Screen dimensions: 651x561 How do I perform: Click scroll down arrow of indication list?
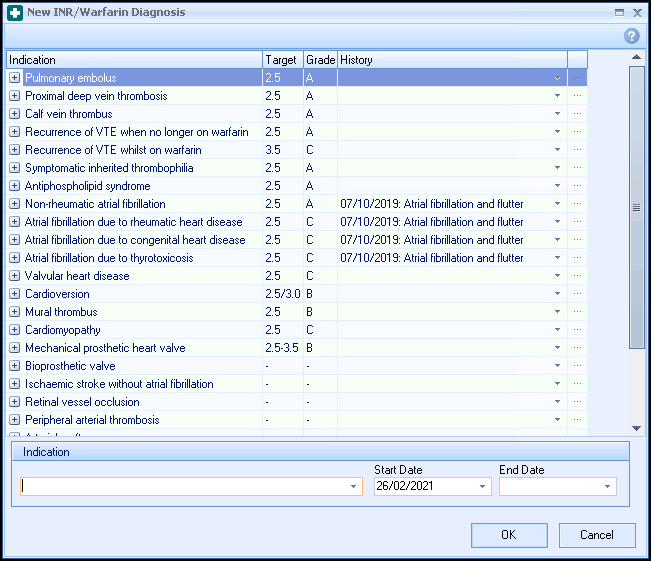pyautogui.click(x=637, y=426)
